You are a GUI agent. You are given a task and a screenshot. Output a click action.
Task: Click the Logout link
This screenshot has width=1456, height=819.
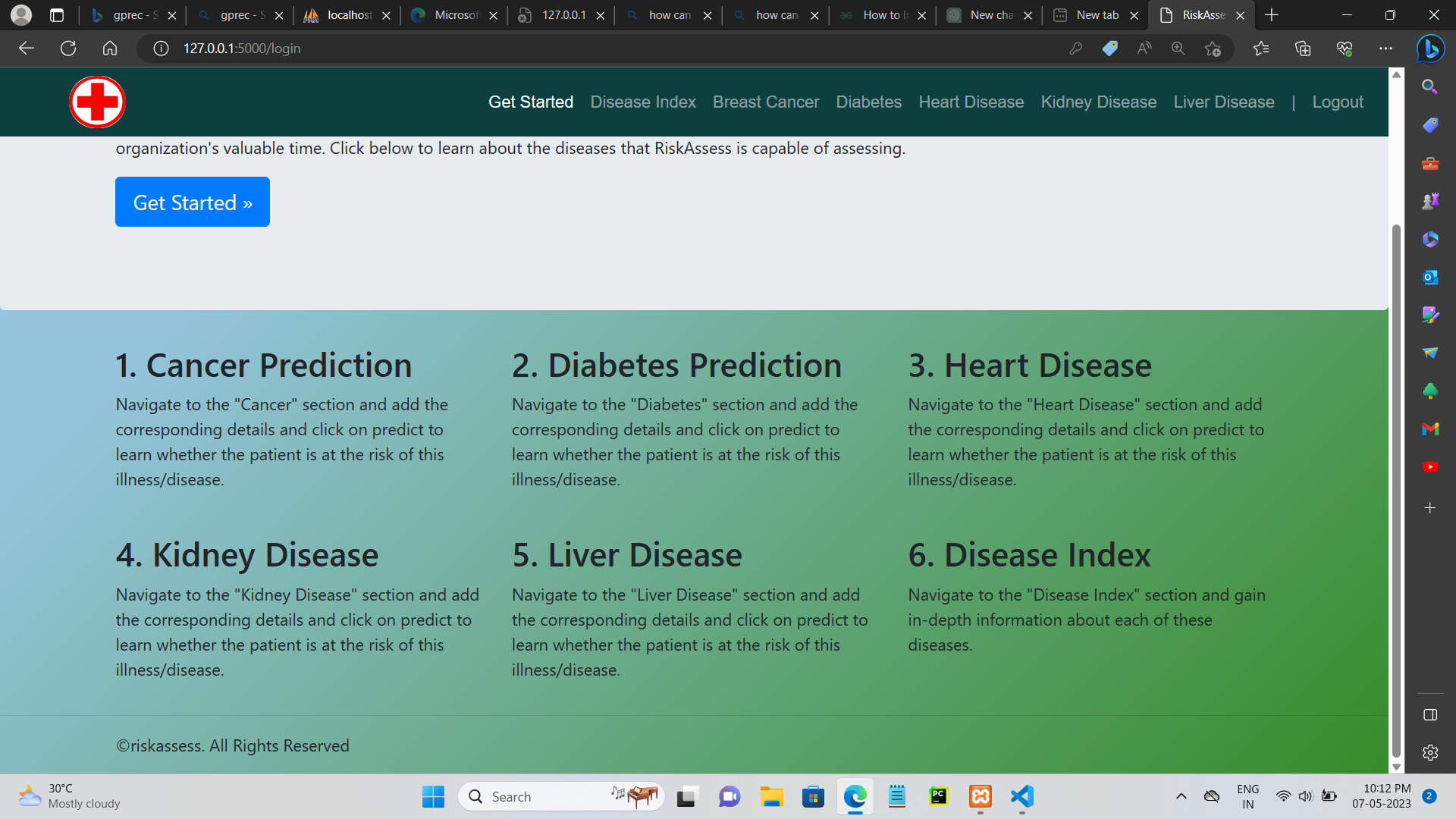[1338, 102]
